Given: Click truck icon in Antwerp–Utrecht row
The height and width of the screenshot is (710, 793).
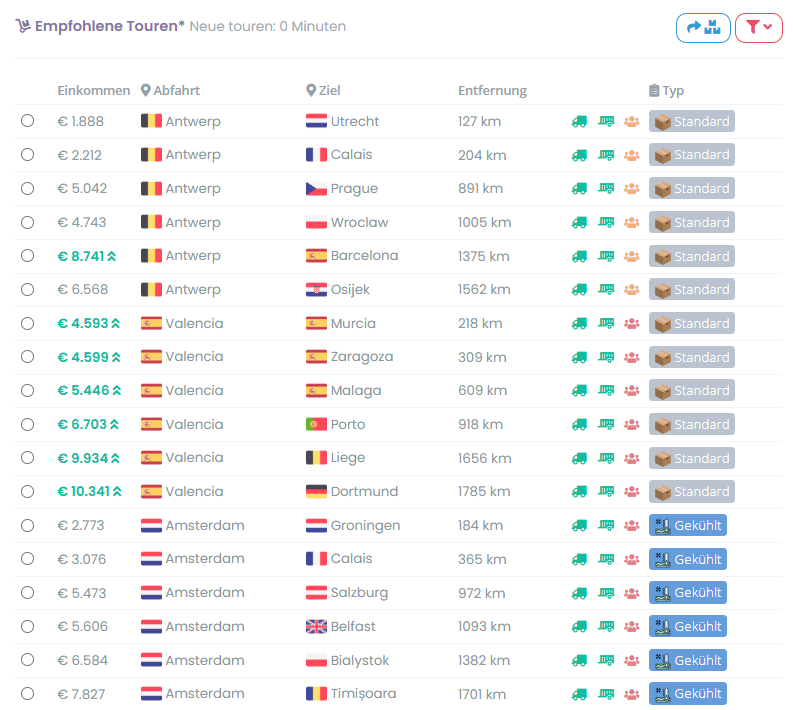Looking at the screenshot, I should pyautogui.click(x=579, y=121).
